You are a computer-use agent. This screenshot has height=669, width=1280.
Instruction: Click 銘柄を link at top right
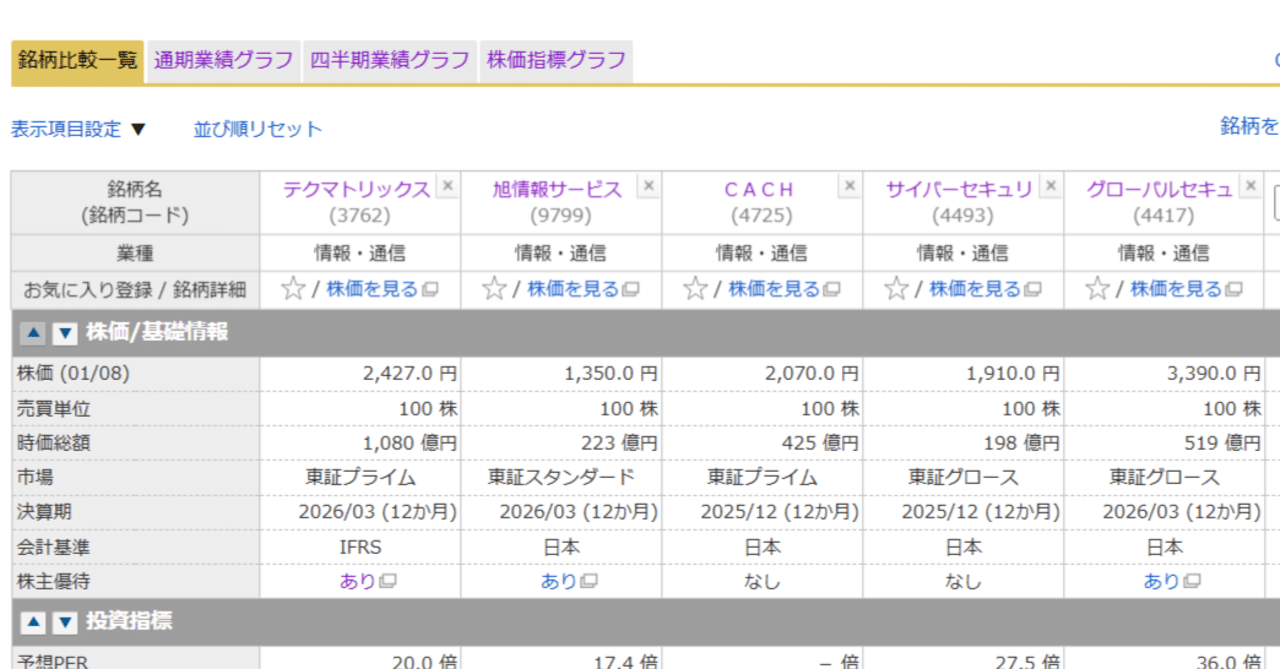1250,127
